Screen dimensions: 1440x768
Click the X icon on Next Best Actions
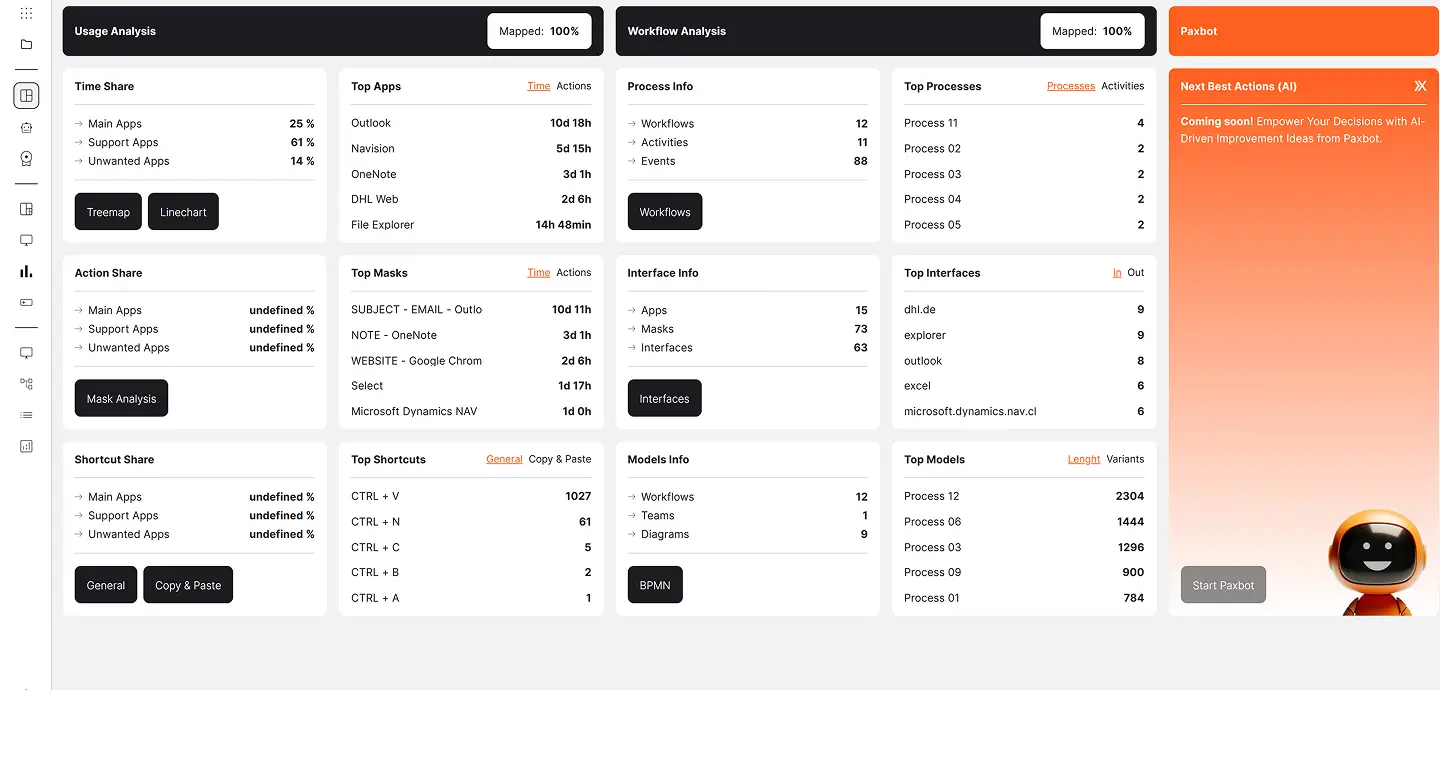[x=1420, y=86]
